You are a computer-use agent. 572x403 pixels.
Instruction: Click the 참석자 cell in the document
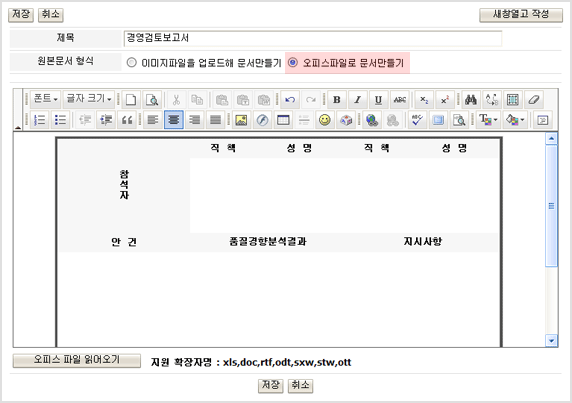point(124,185)
